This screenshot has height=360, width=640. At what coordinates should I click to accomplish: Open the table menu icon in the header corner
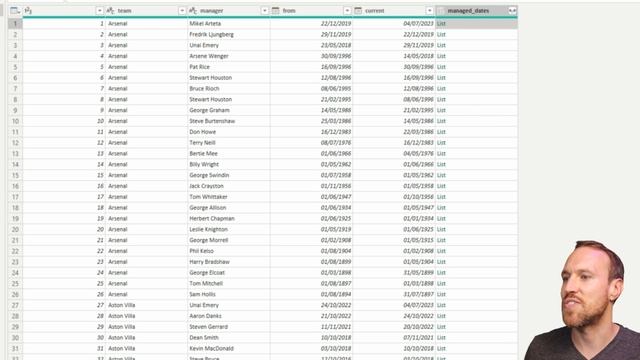(15, 11)
